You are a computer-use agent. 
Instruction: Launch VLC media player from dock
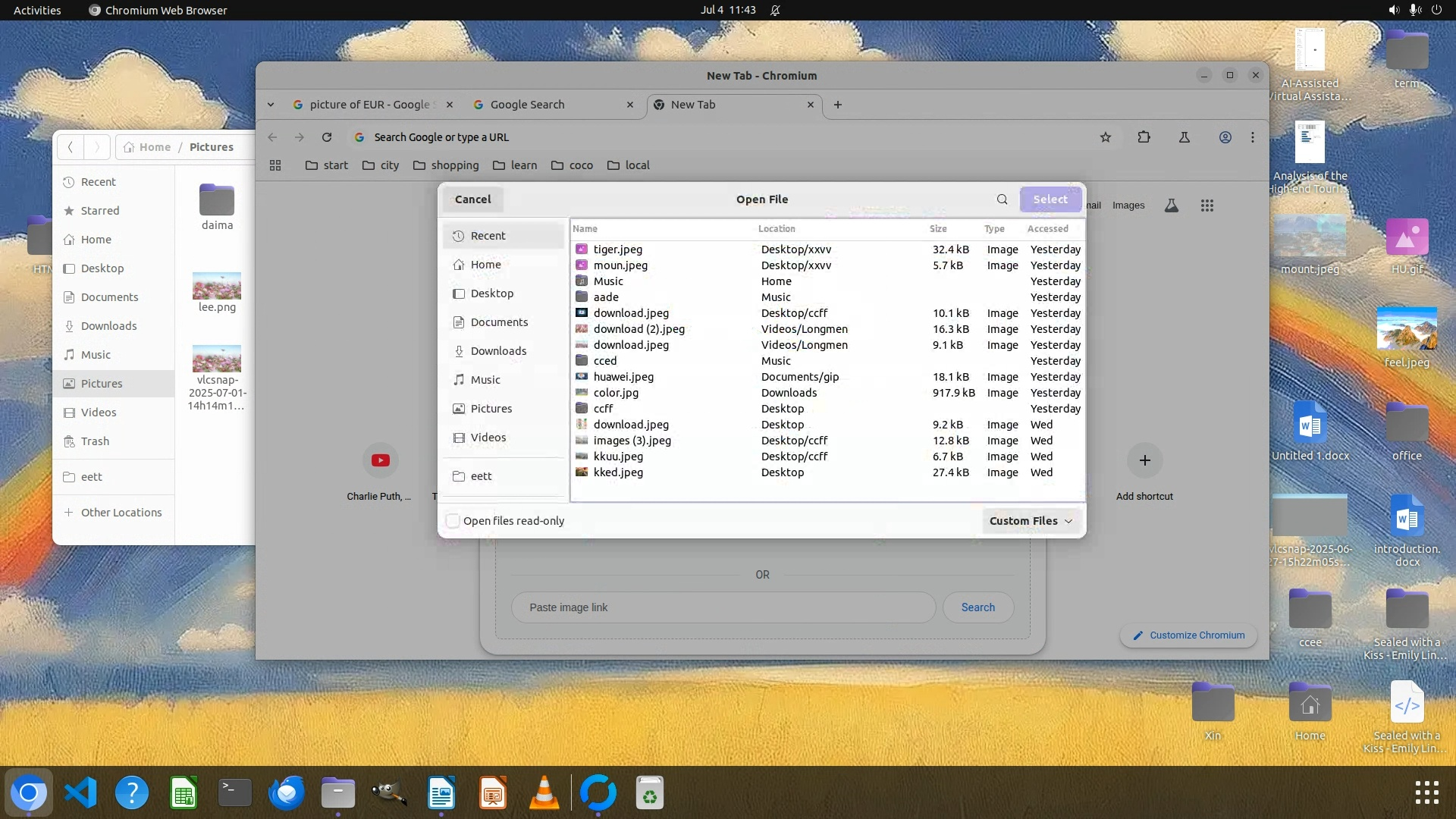(x=544, y=793)
